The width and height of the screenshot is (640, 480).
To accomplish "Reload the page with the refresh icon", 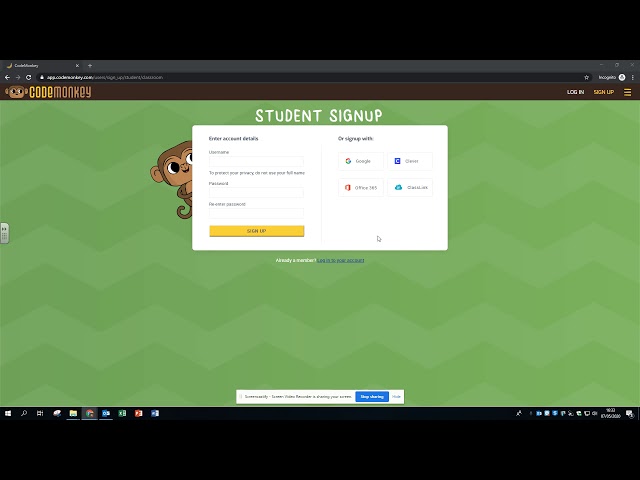I will [x=29, y=77].
